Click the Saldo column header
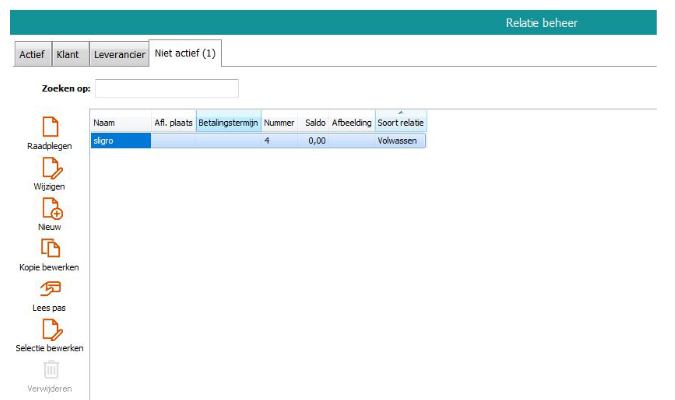The height and width of the screenshot is (400, 675). (315, 122)
